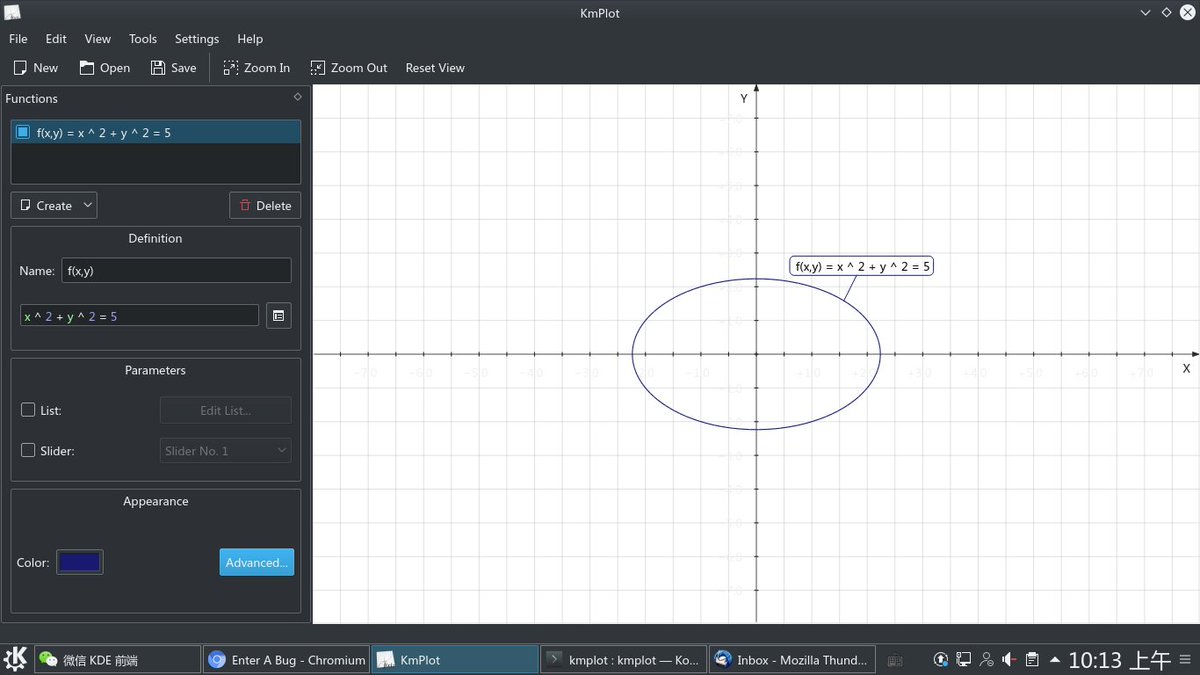1200x675 pixels.
Task: Click the keyboard layout tray icon
Action: [895, 660]
